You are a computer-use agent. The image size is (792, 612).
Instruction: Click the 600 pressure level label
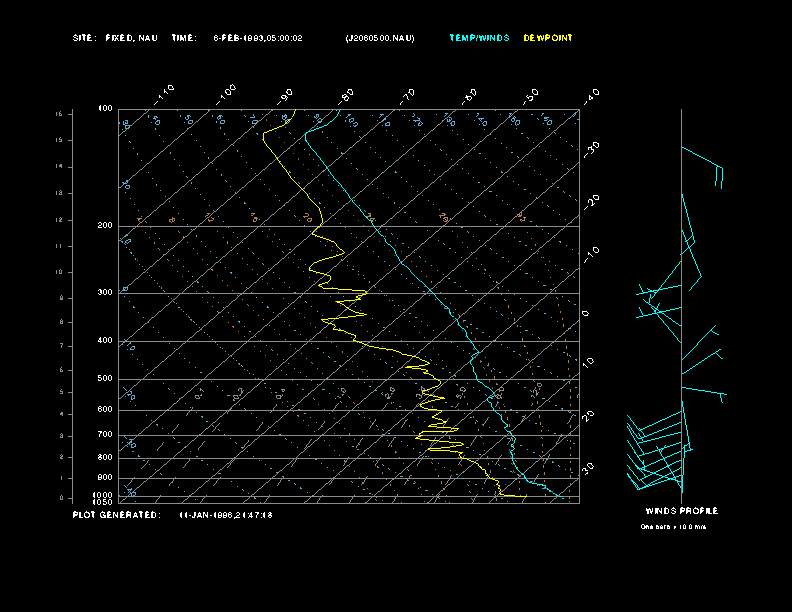tap(105, 410)
